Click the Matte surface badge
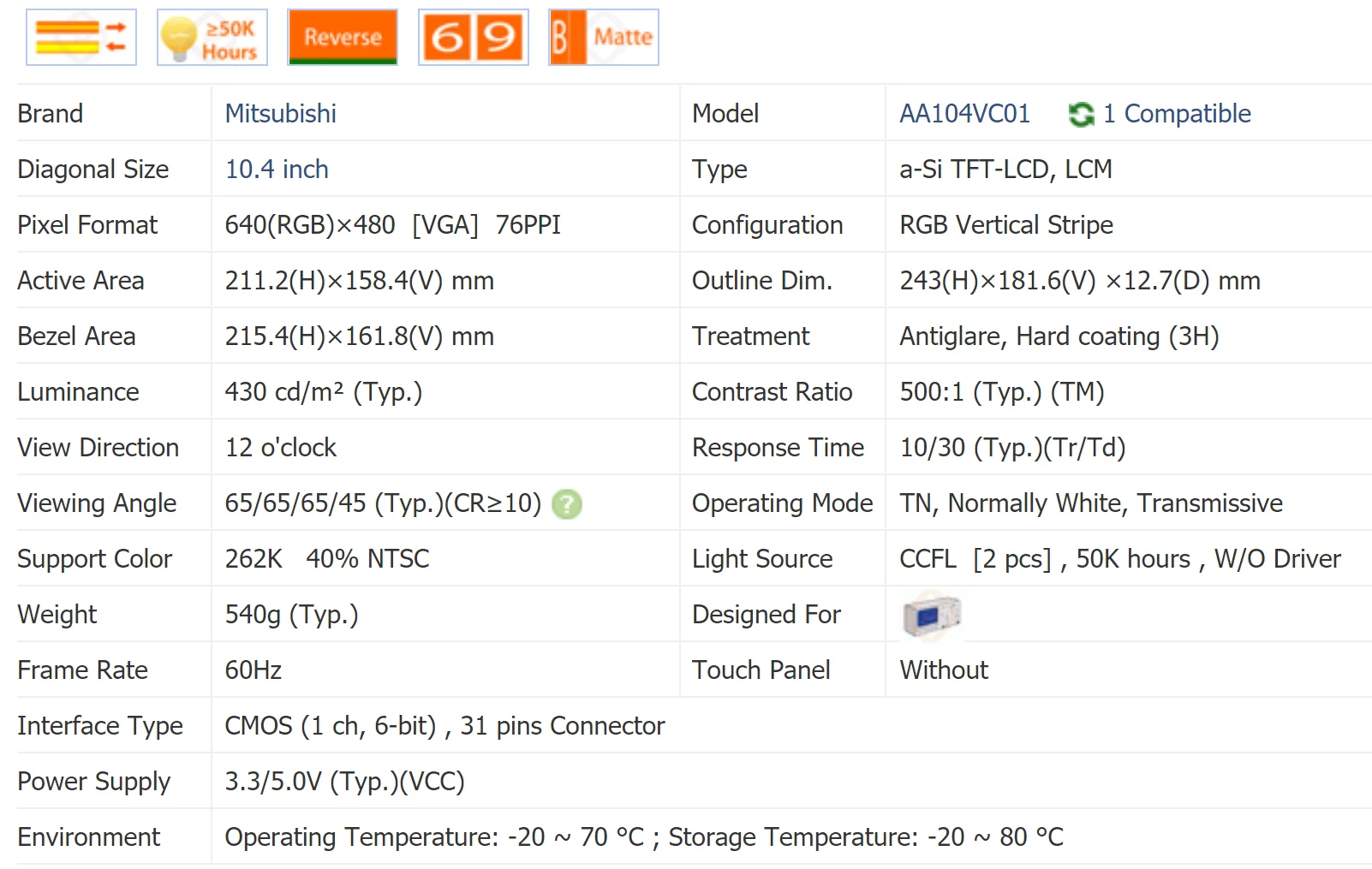The image size is (1372, 869). point(604,38)
